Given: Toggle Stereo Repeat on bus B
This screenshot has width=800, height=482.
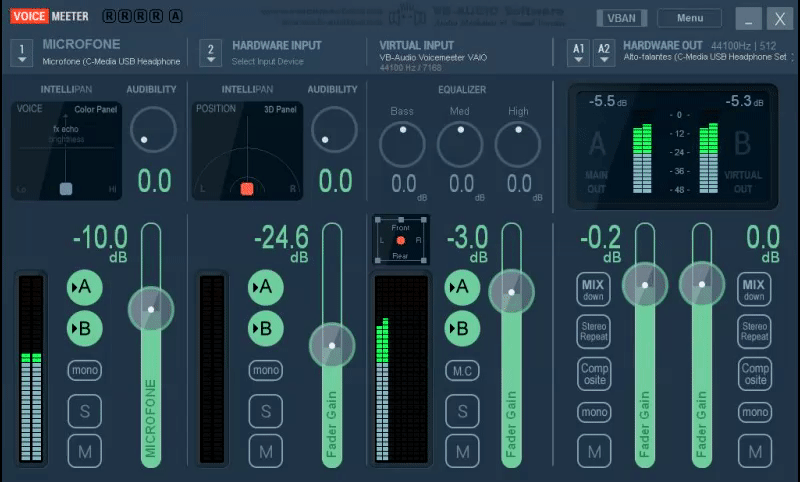Looking at the screenshot, I should 754,332.
